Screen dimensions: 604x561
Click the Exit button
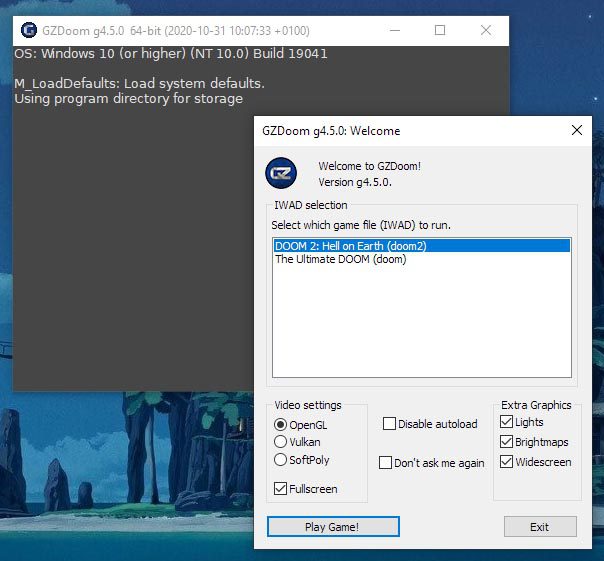coord(540,527)
